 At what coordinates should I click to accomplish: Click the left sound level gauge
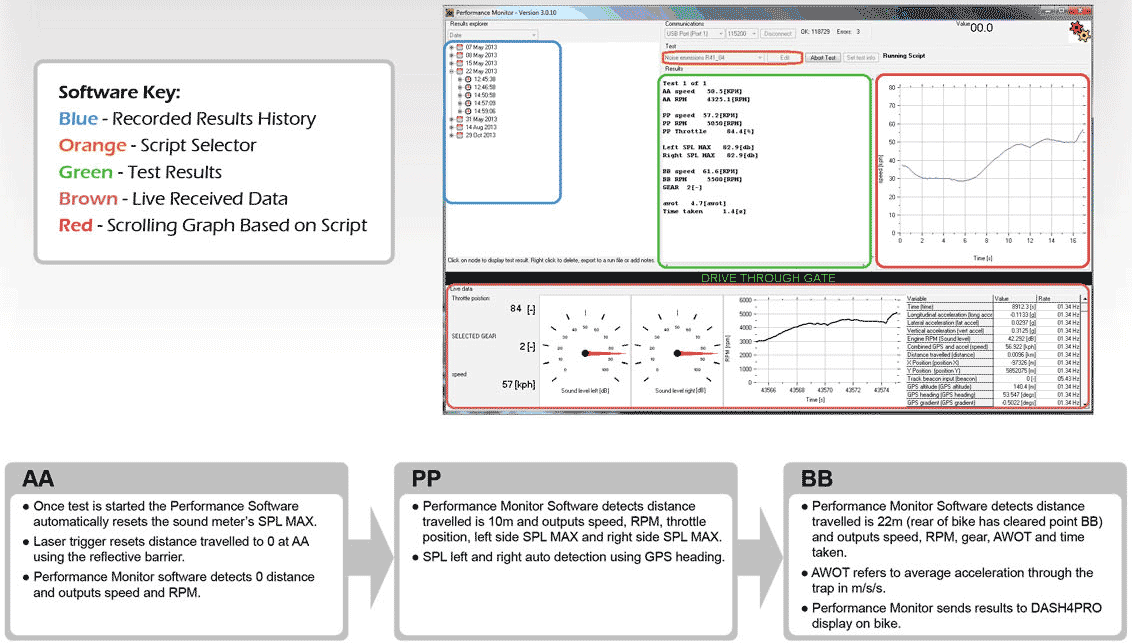pos(585,352)
